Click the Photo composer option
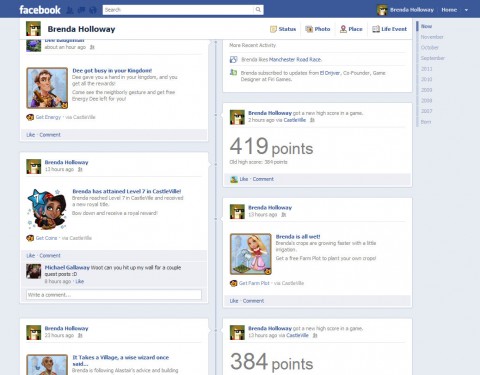 tap(318, 29)
